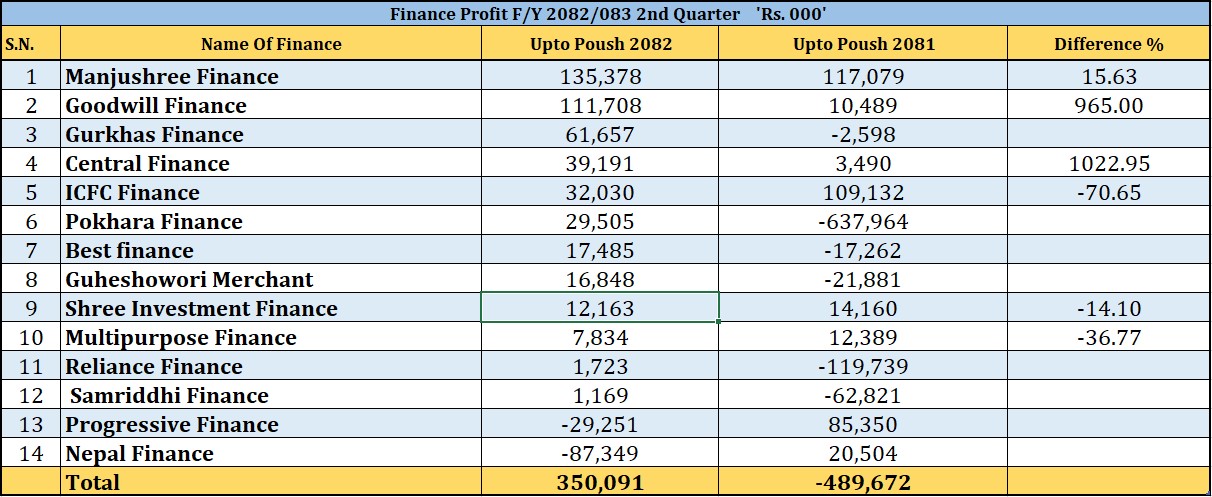
Task: Click the Total 350,091 cell
Action: point(600,483)
